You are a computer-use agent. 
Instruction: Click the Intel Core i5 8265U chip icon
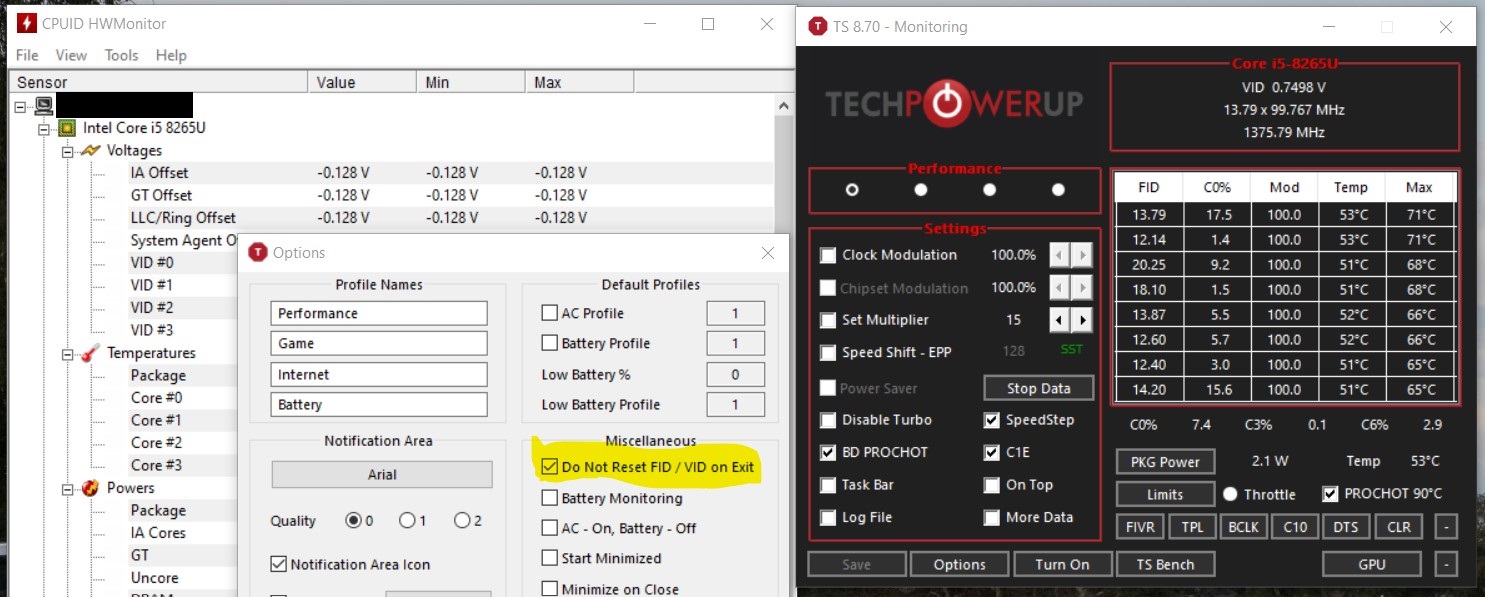68,128
